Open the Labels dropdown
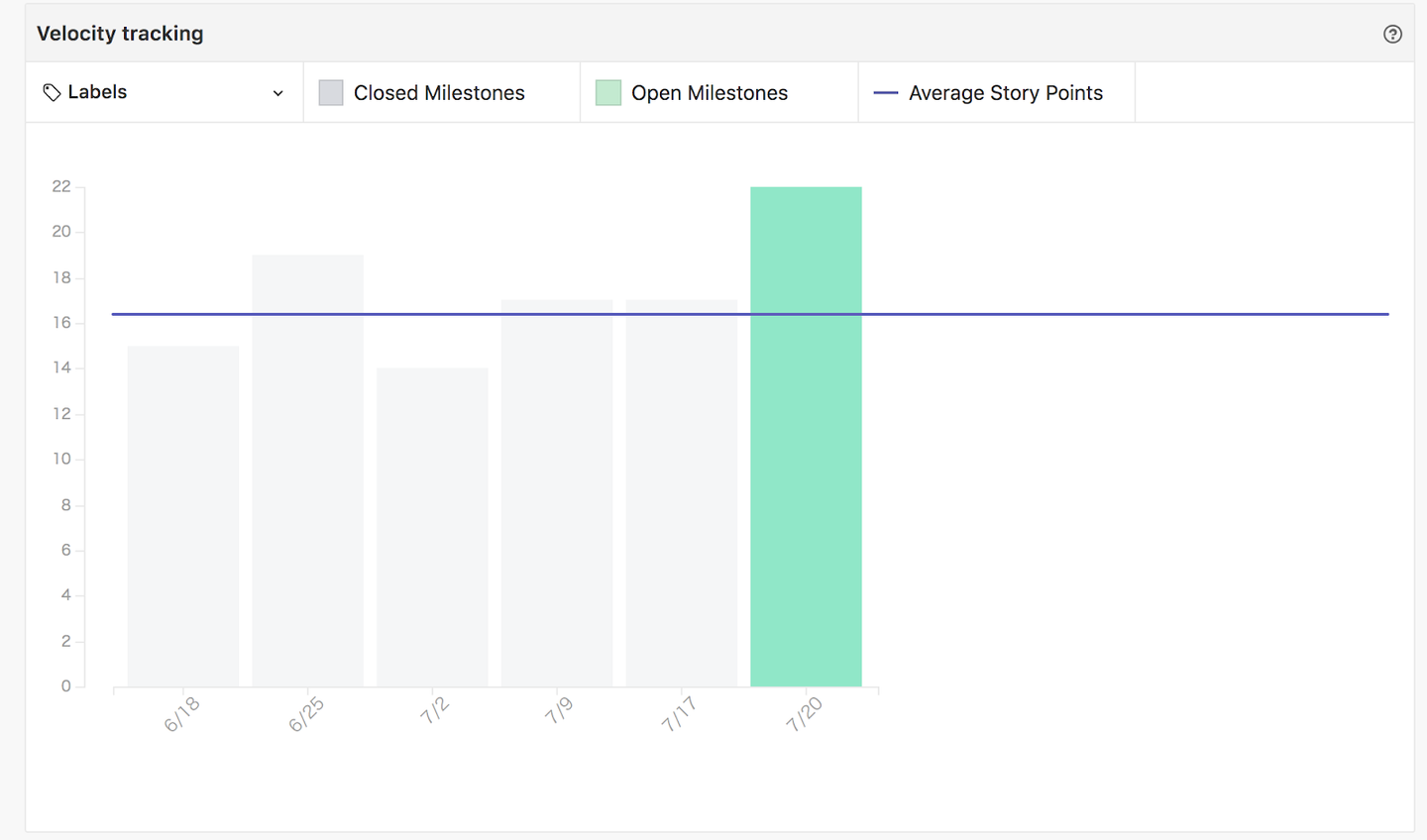Image resolution: width=1427 pixels, height=840 pixels. coord(164,92)
